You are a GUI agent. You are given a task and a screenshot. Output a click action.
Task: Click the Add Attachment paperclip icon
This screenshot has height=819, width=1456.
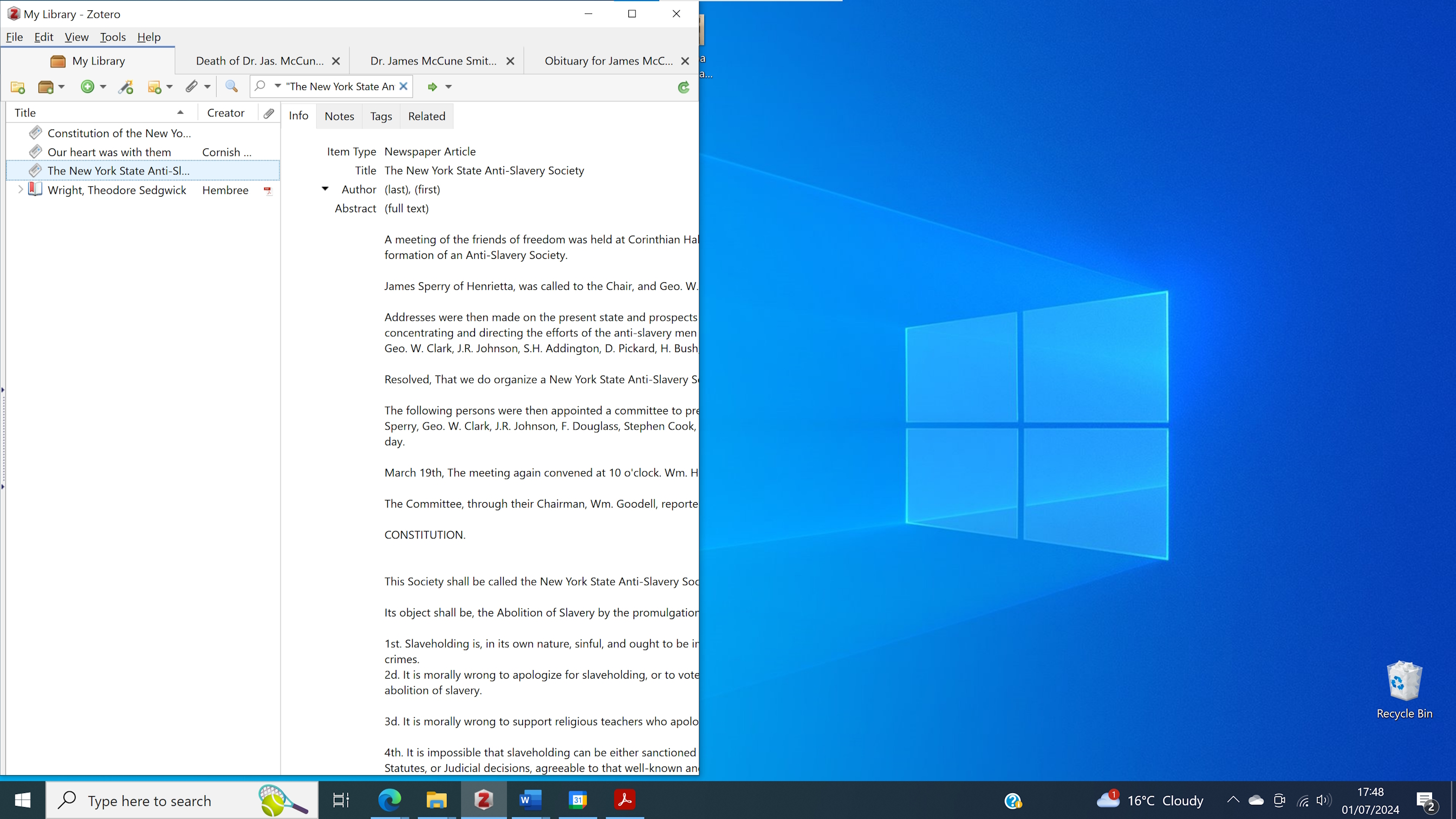pos(192,87)
